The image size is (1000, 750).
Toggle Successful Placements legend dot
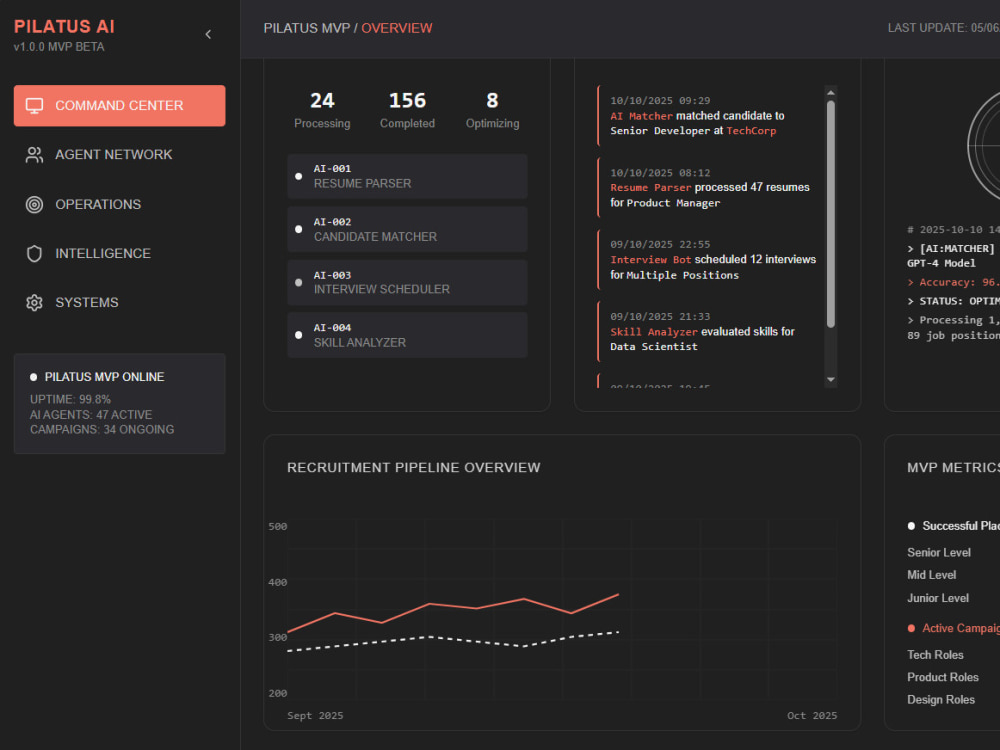coord(911,526)
